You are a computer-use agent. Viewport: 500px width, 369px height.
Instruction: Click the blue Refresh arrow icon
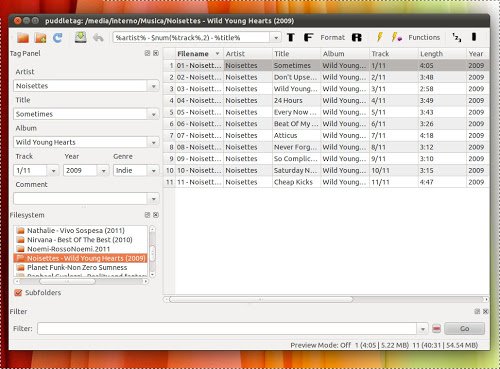(x=58, y=38)
